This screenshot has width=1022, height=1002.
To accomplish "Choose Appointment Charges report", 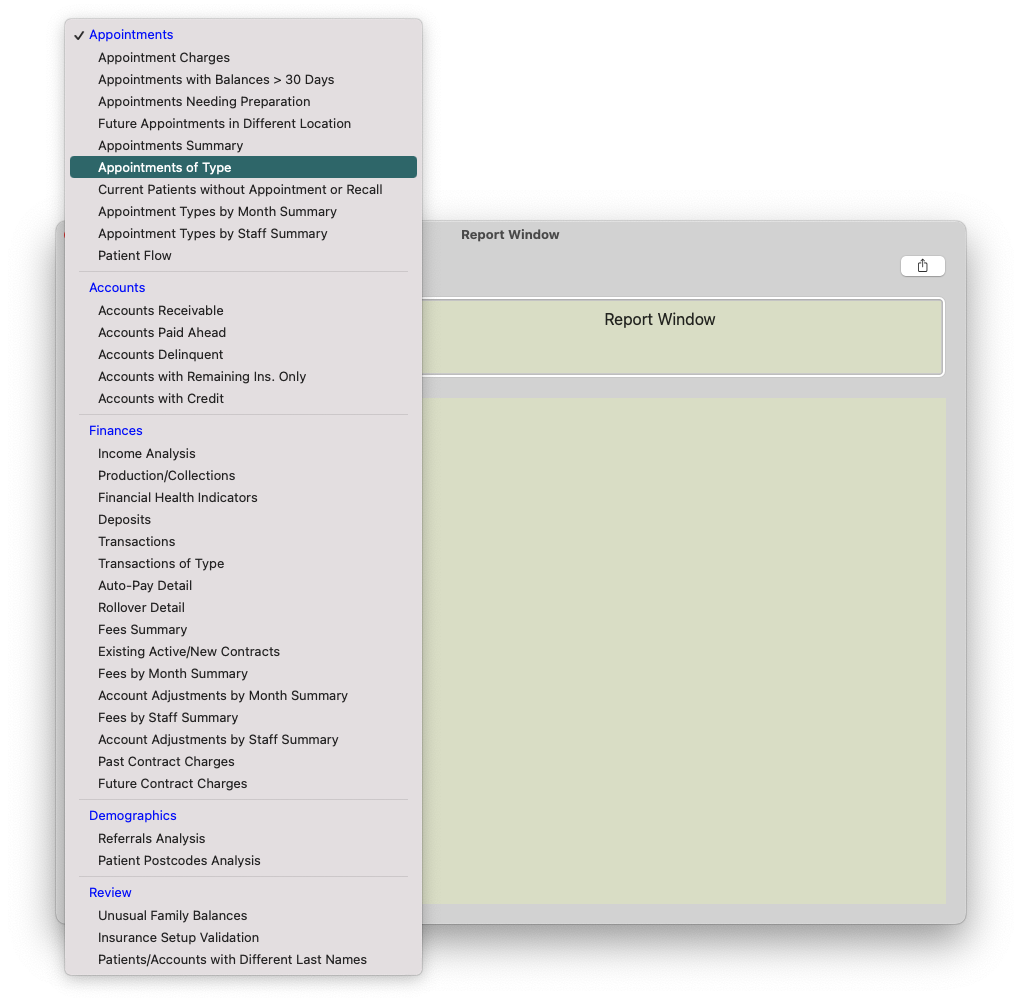I will (x=164, y=57).
